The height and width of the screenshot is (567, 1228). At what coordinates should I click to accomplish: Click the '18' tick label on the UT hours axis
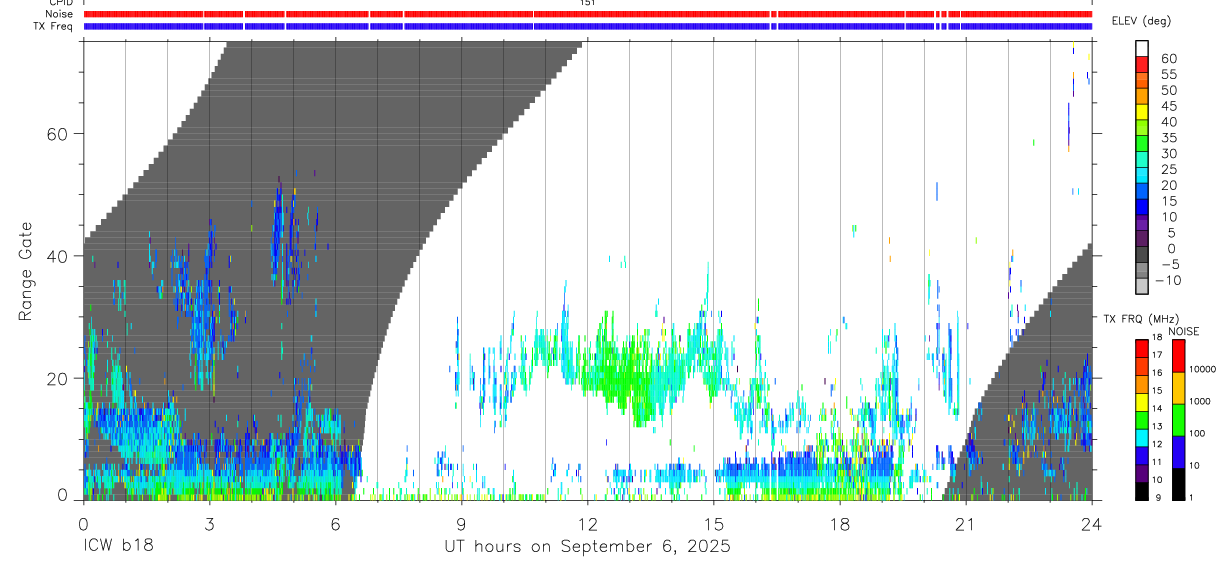click(839, 522)
